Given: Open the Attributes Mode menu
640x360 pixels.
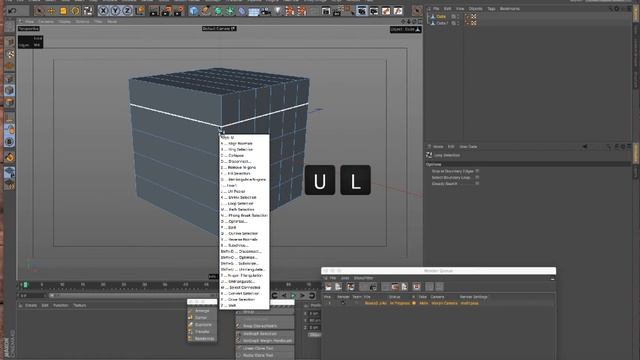Looking at the screenshot, I should coord(438,147).
